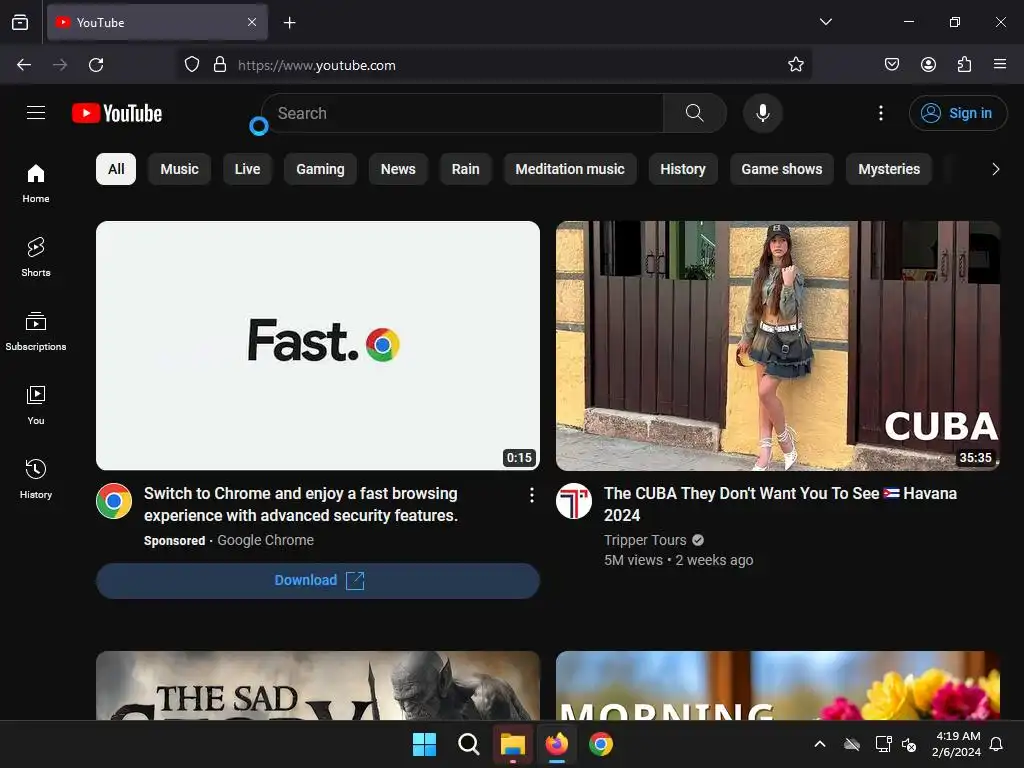Go back to the previous page
Screen dimensions: 1024x768
24,65
